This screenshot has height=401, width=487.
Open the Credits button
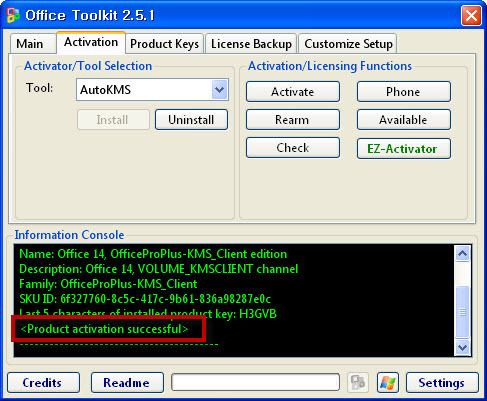[43, 382]
